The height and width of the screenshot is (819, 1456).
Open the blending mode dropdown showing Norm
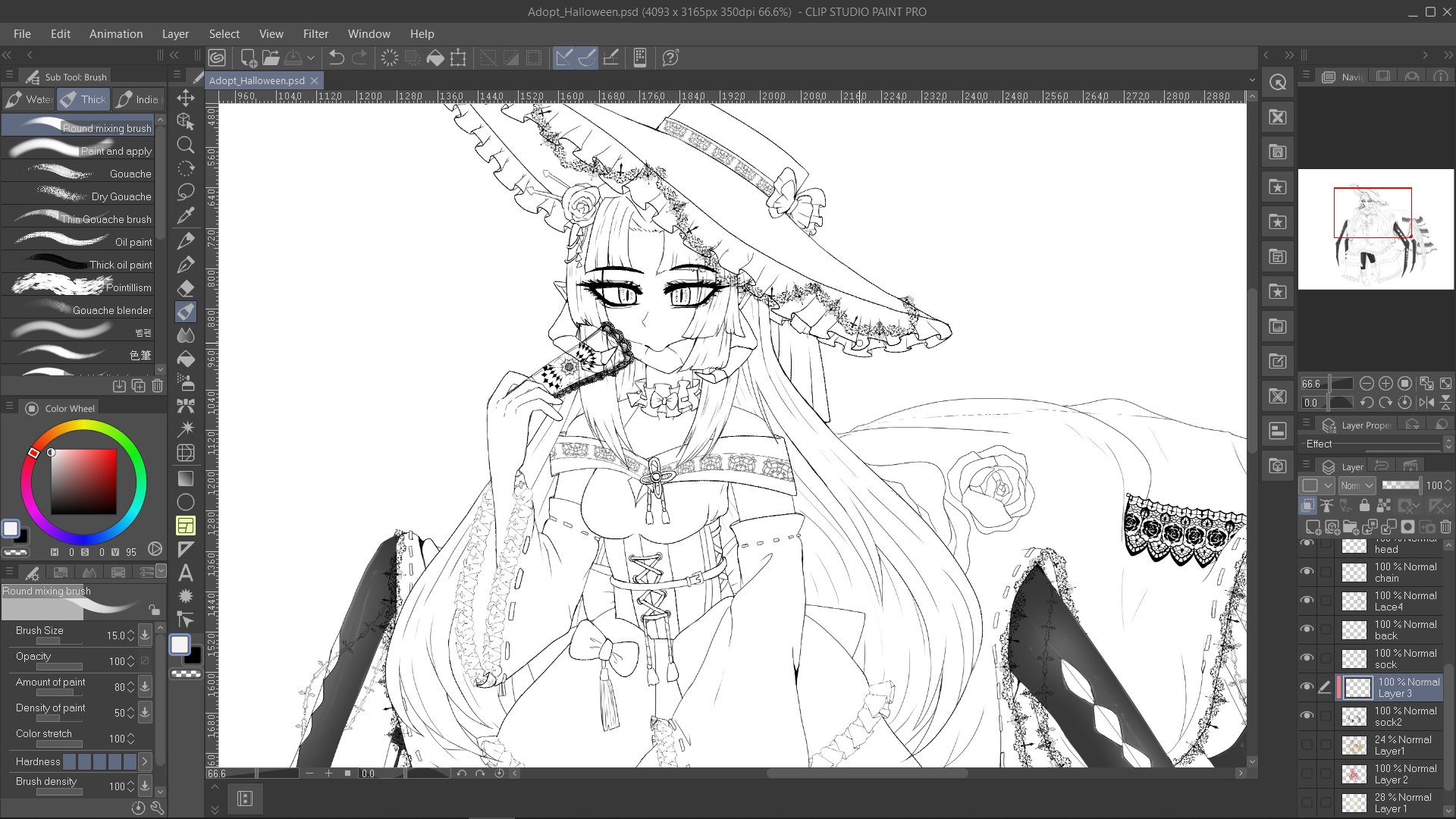(x=1357, y=485)
